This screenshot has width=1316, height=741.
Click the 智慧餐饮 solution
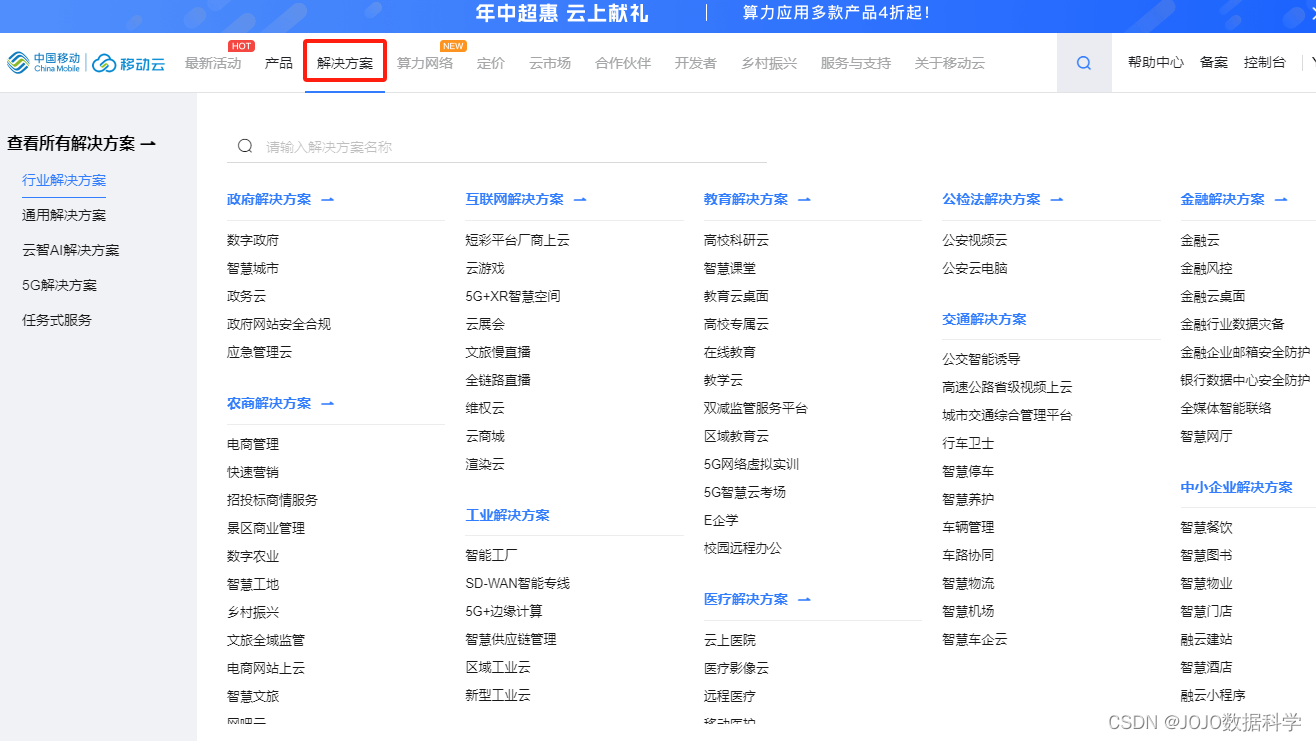1207,528
